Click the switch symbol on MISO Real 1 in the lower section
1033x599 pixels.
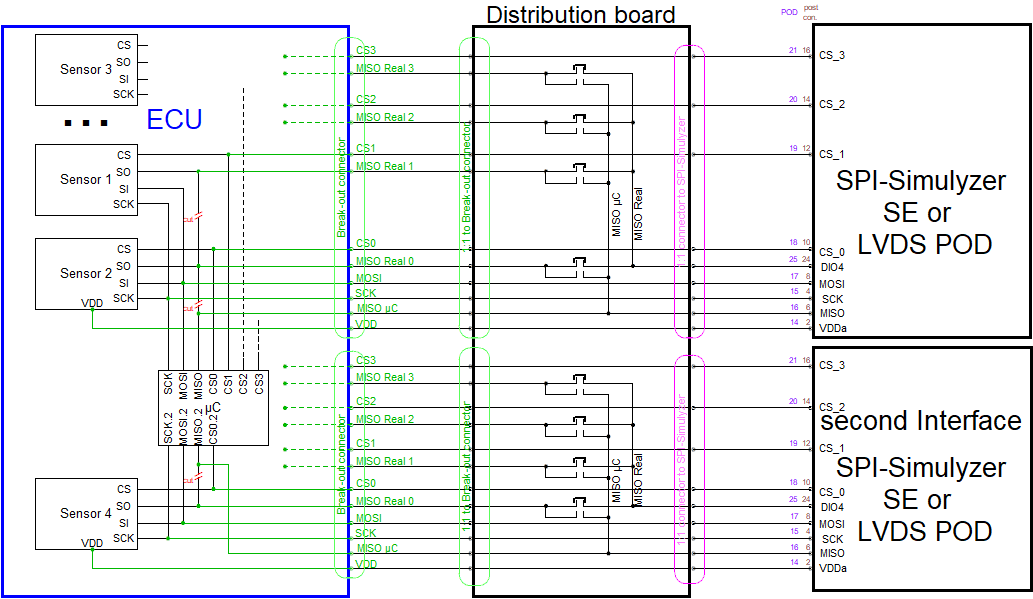coord(580,466)
